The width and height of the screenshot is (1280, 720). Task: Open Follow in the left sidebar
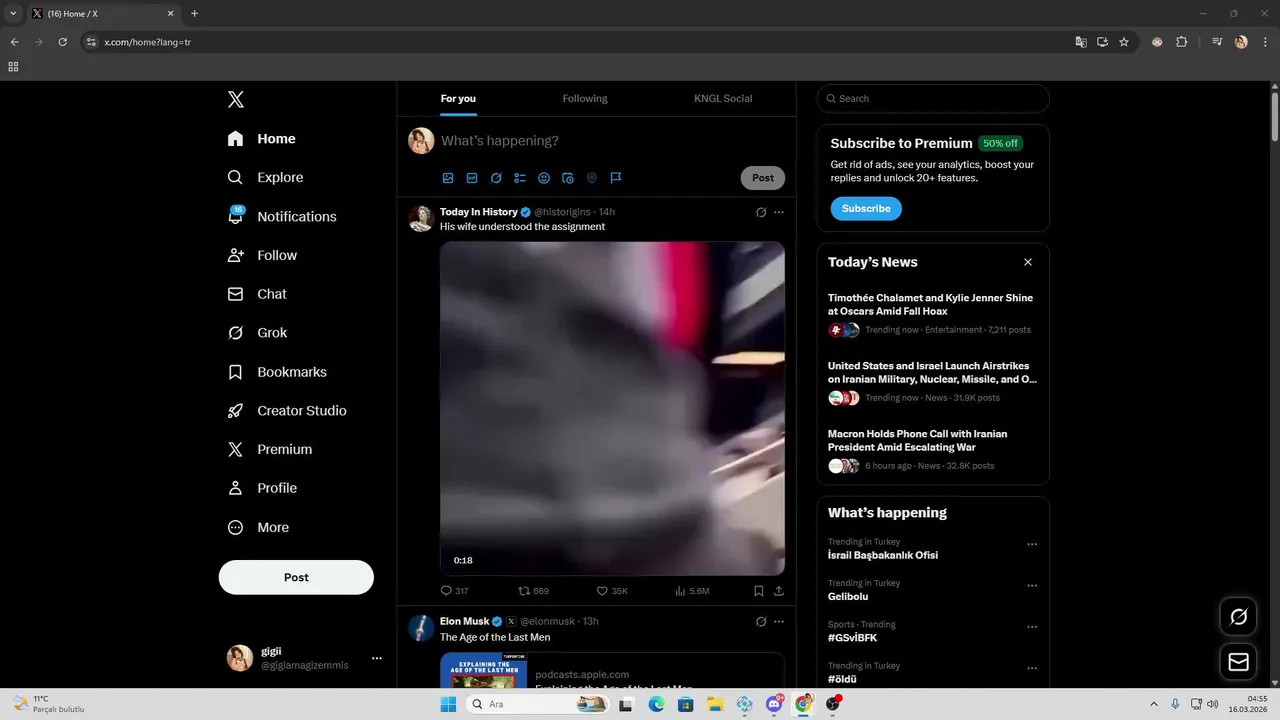(262, 255)
